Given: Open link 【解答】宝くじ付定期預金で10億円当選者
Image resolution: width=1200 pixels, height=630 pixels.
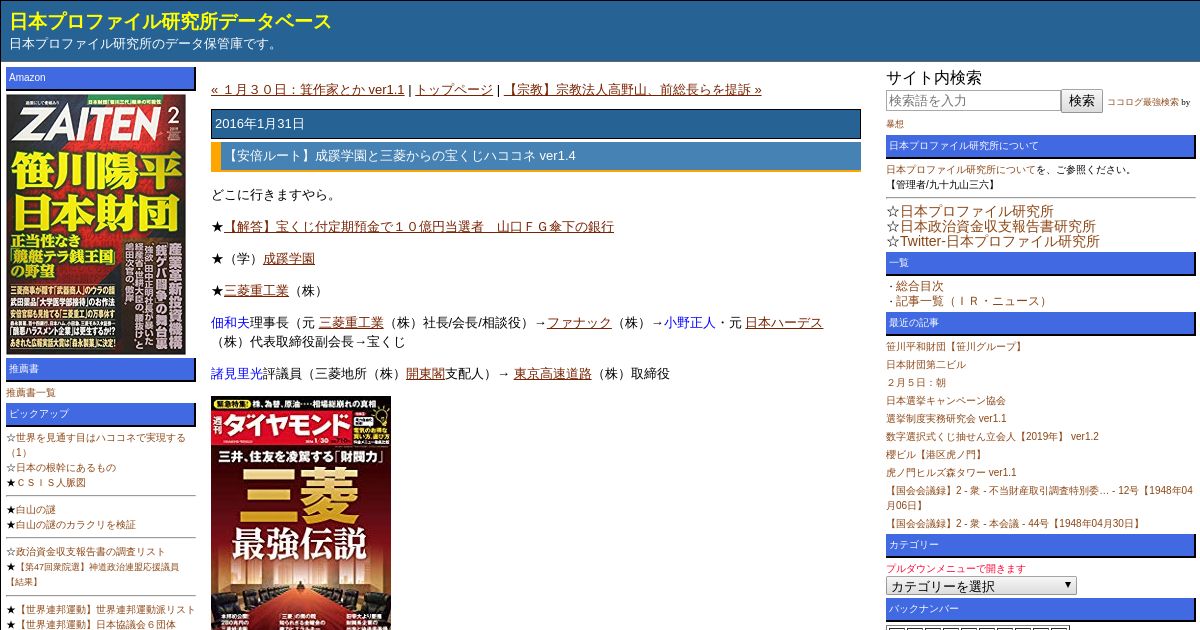Looking at the screenshot, I should tap(419, 227).
